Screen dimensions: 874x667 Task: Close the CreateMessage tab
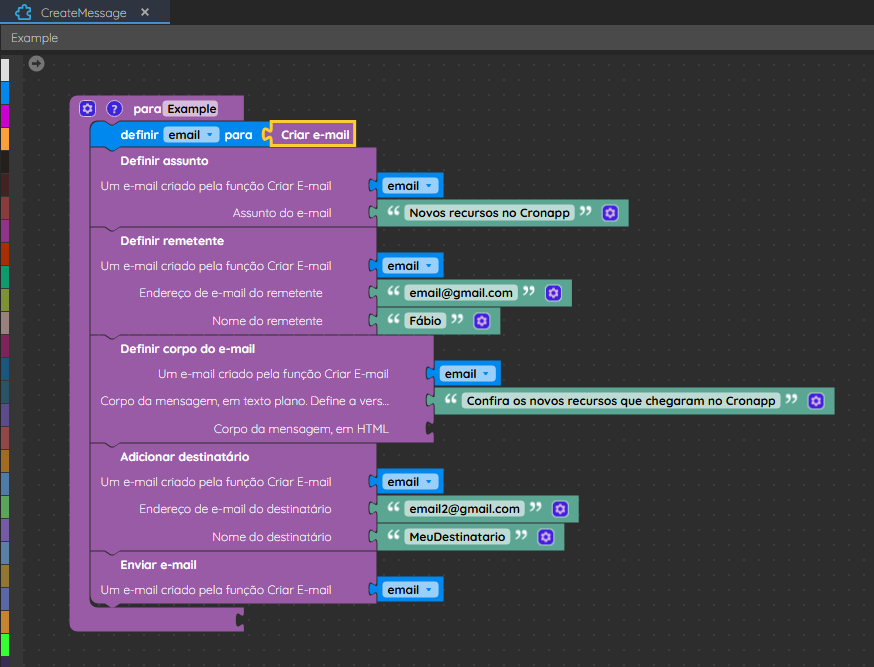pos(145,12)
